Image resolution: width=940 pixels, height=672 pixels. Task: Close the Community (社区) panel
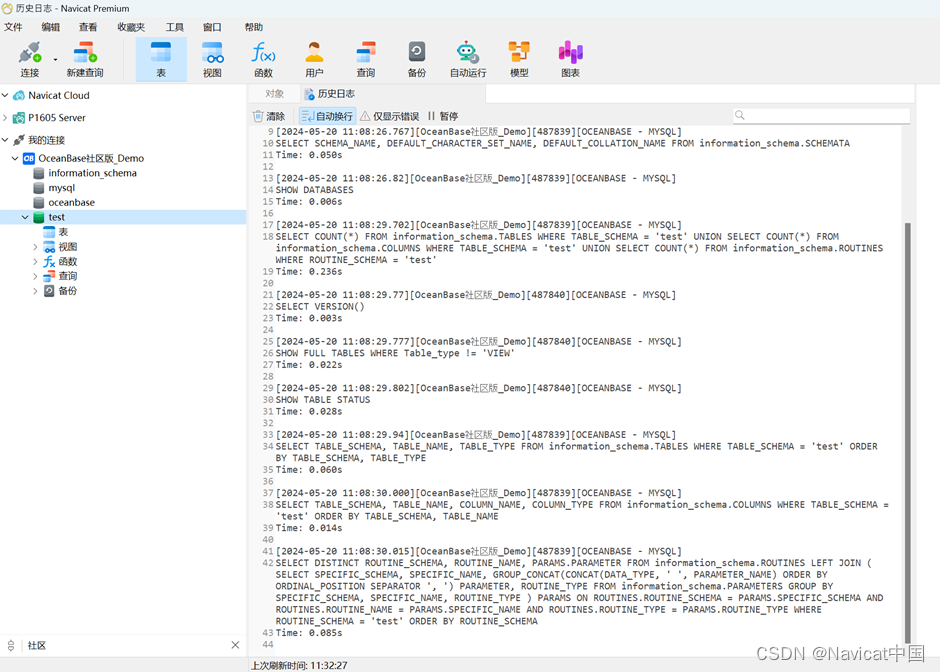tap(235, 645)
